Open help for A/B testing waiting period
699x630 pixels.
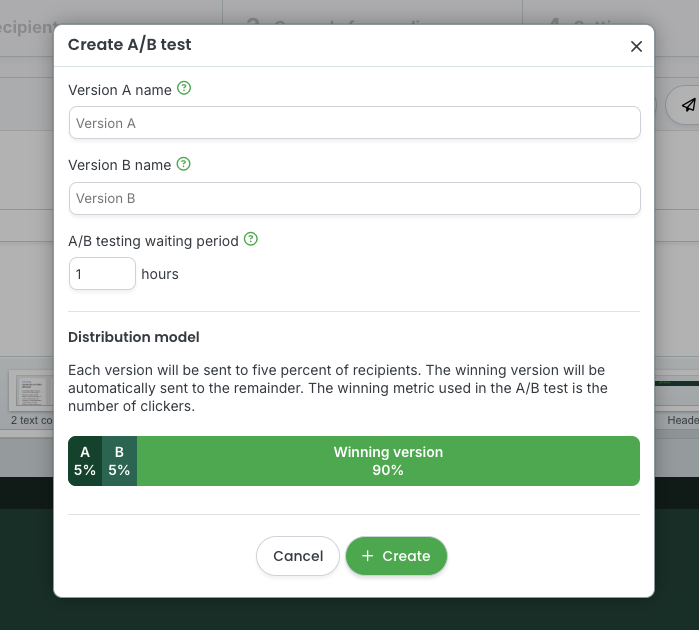tap(251, 240)
